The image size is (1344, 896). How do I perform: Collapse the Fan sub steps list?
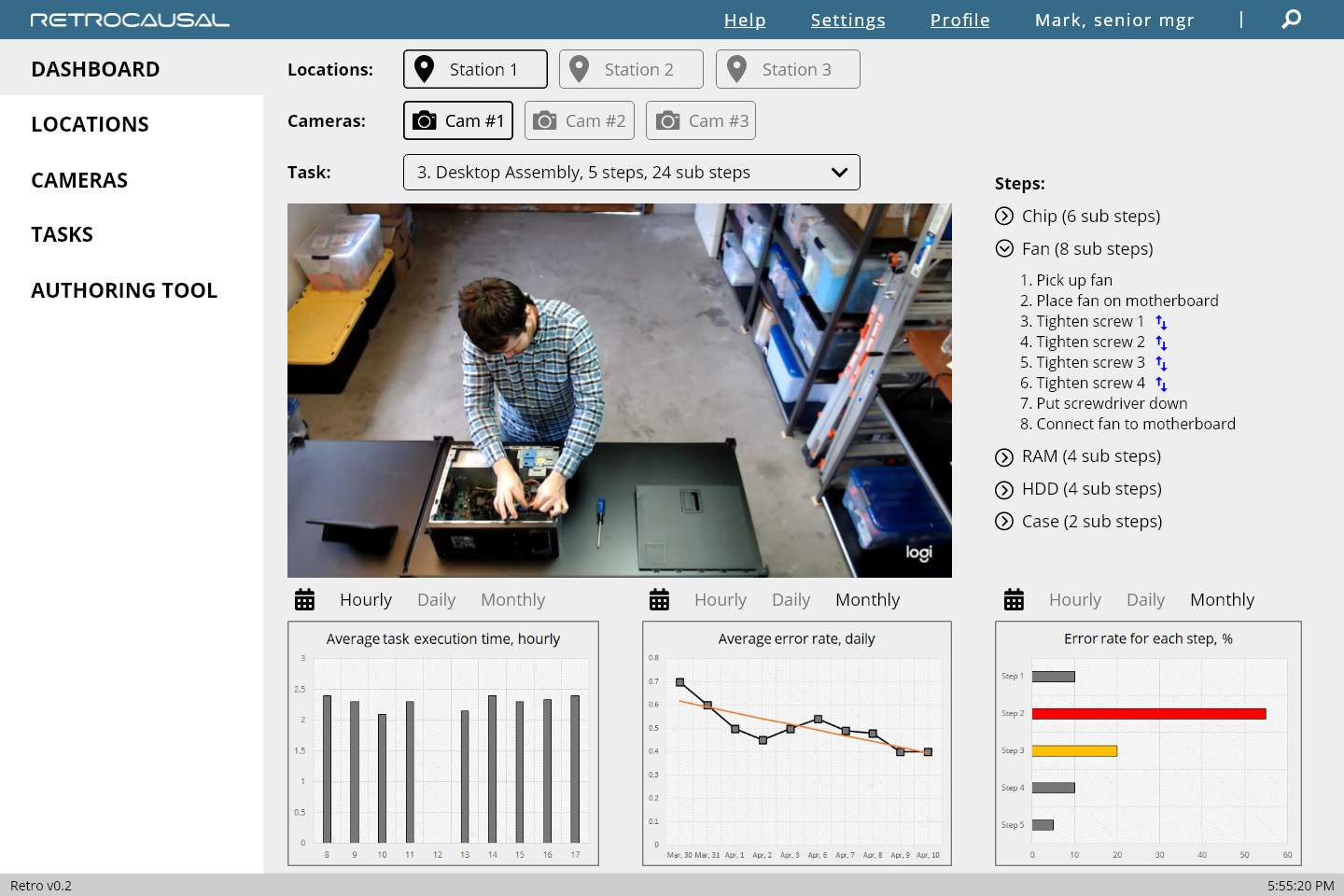1005,248
